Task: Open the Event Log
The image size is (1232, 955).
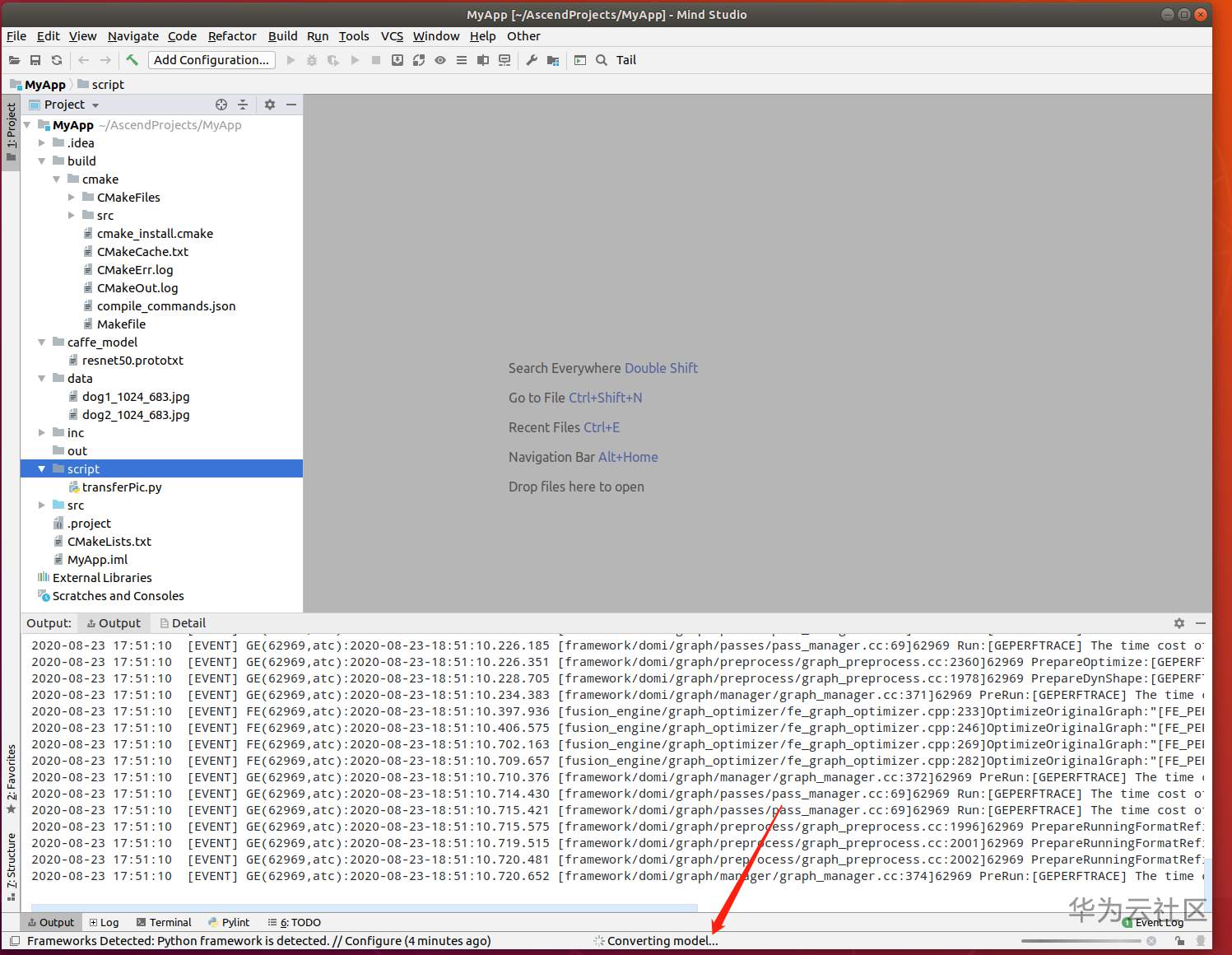Action: [x=1154, y=923]
